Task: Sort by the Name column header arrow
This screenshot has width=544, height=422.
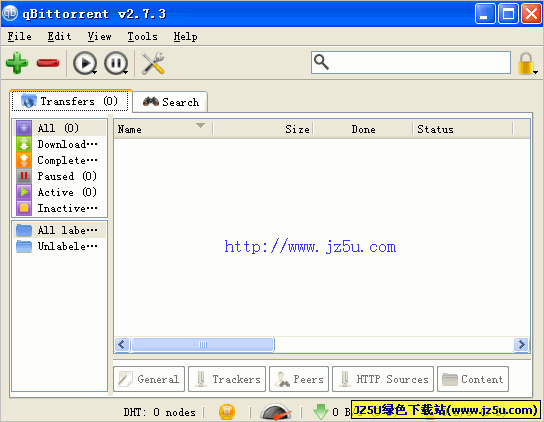Action: pos(200,125)
